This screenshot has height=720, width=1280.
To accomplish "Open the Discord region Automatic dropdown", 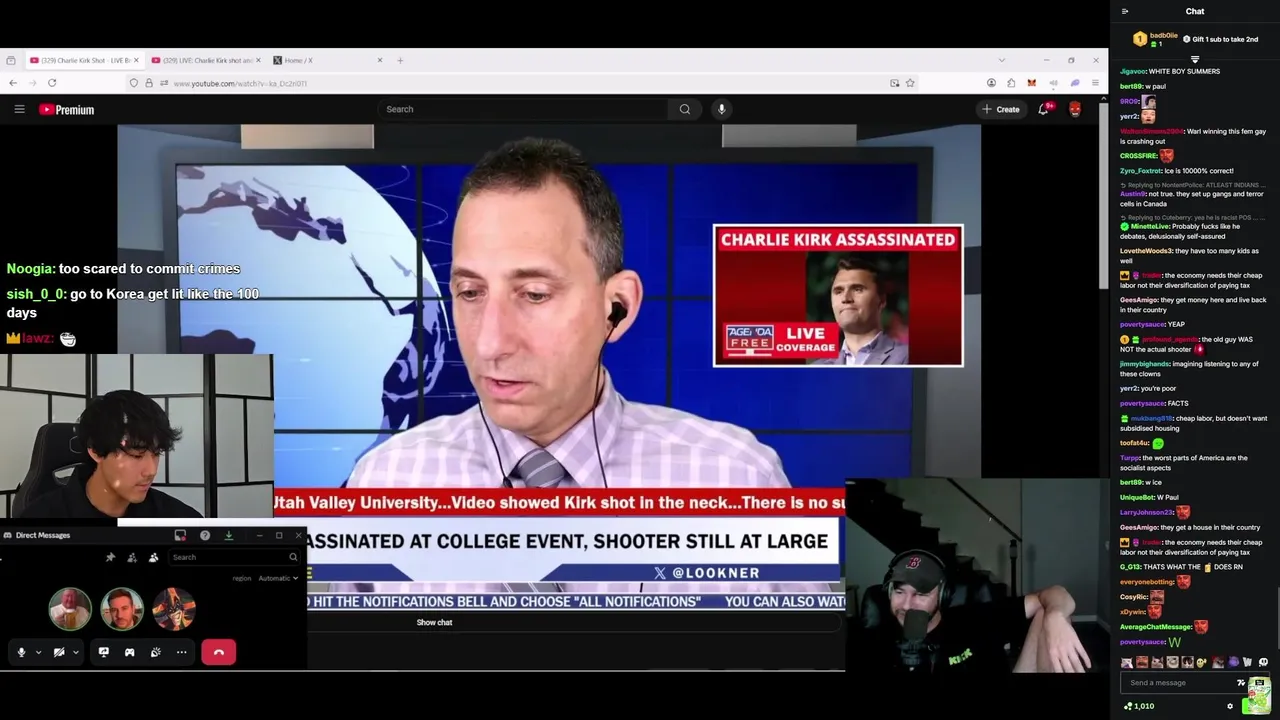I will pos(277,578).
